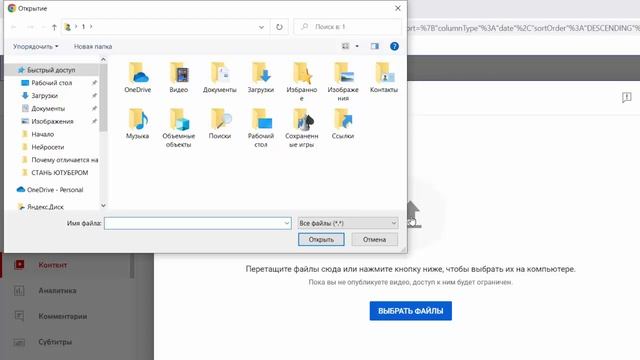Select the Контакты folder
The width and height of the screenshot is (640, 360).
(384, 78)
